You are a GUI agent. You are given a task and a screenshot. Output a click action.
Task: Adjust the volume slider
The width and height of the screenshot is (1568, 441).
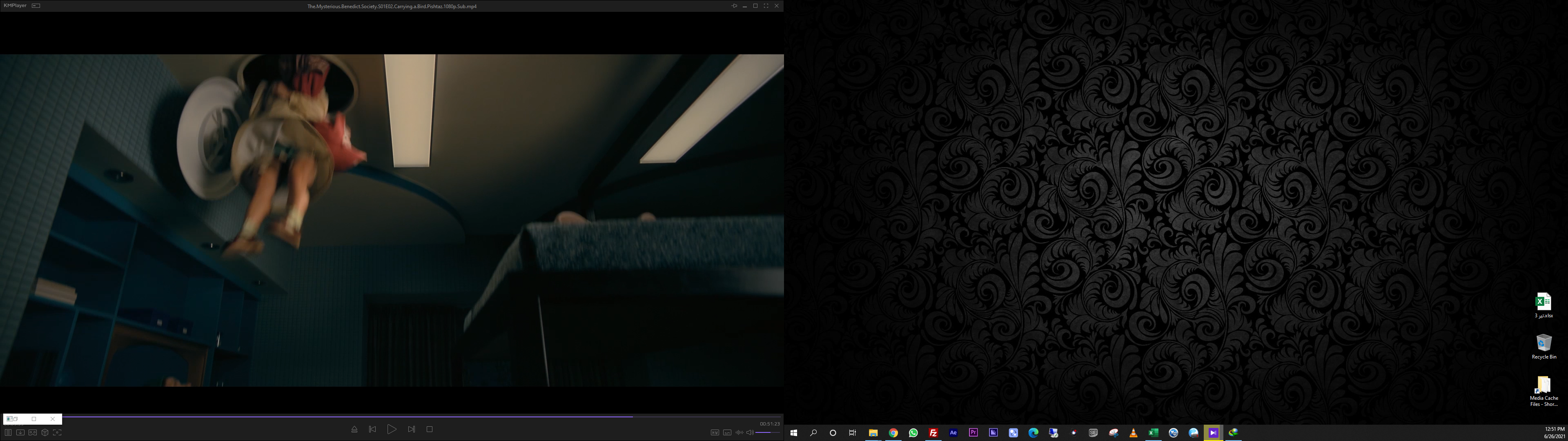768,432
